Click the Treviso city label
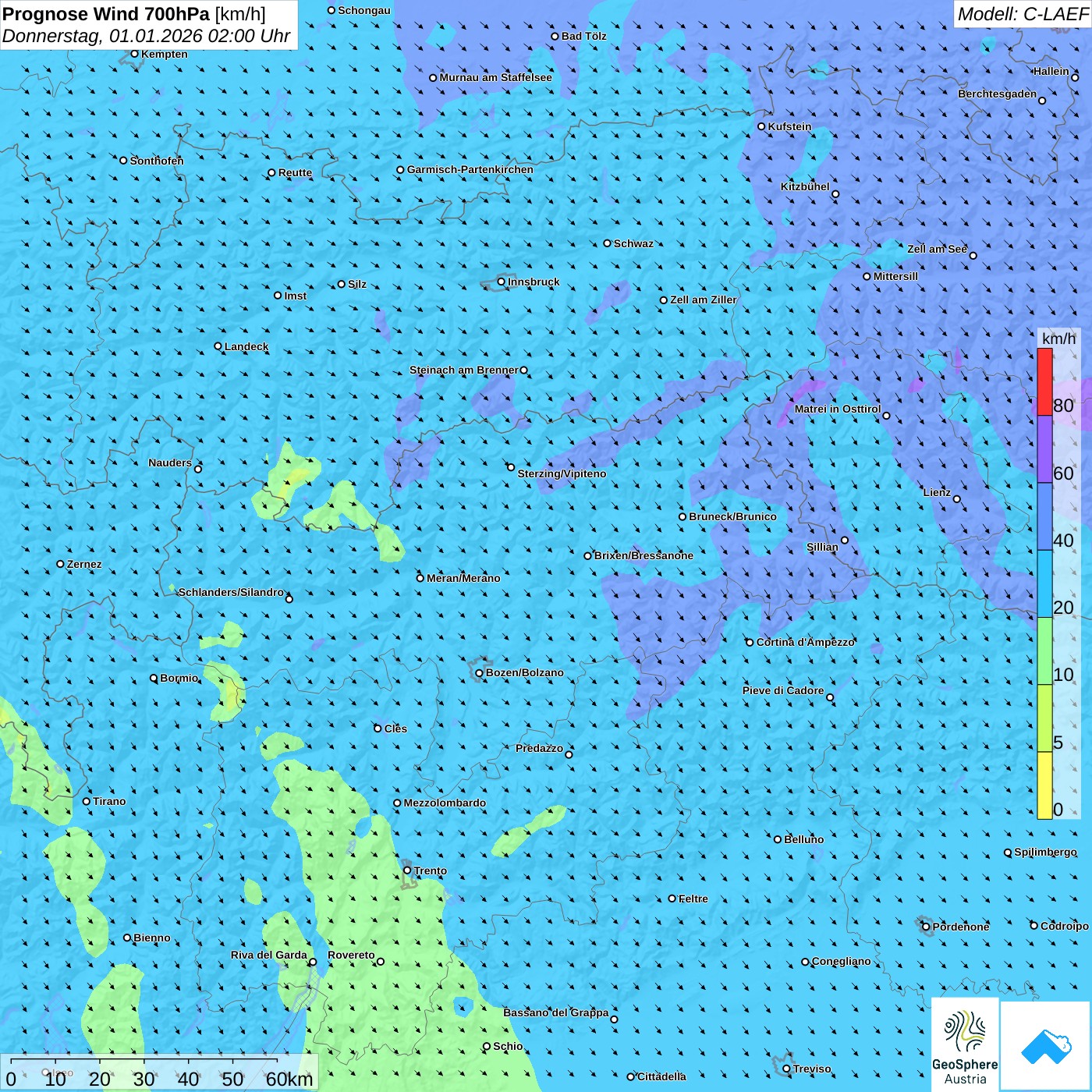The width and height of the screenshot is (1092, 1092). 812,1069
